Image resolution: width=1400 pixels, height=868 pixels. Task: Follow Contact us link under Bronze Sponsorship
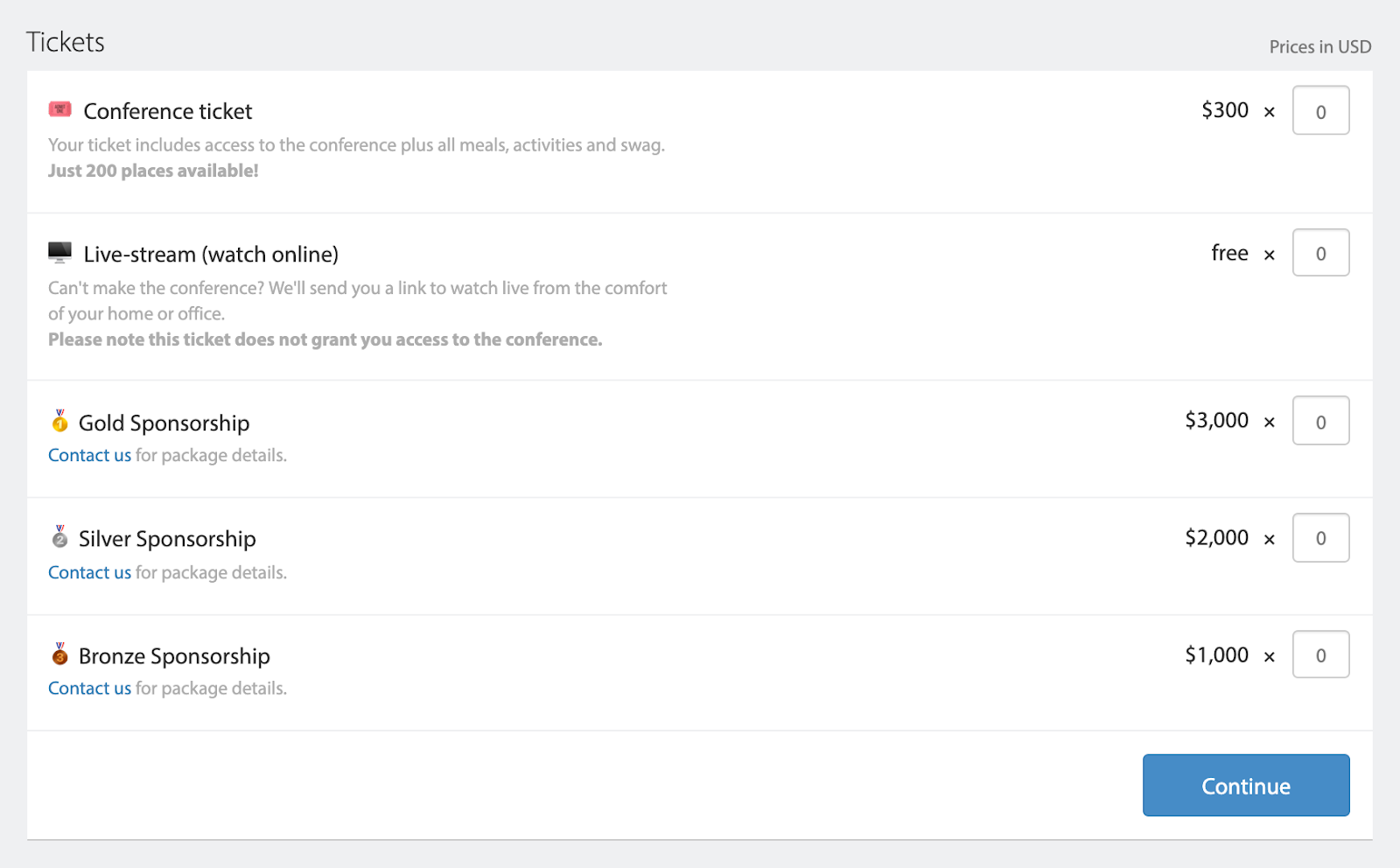tap(89, 689)
